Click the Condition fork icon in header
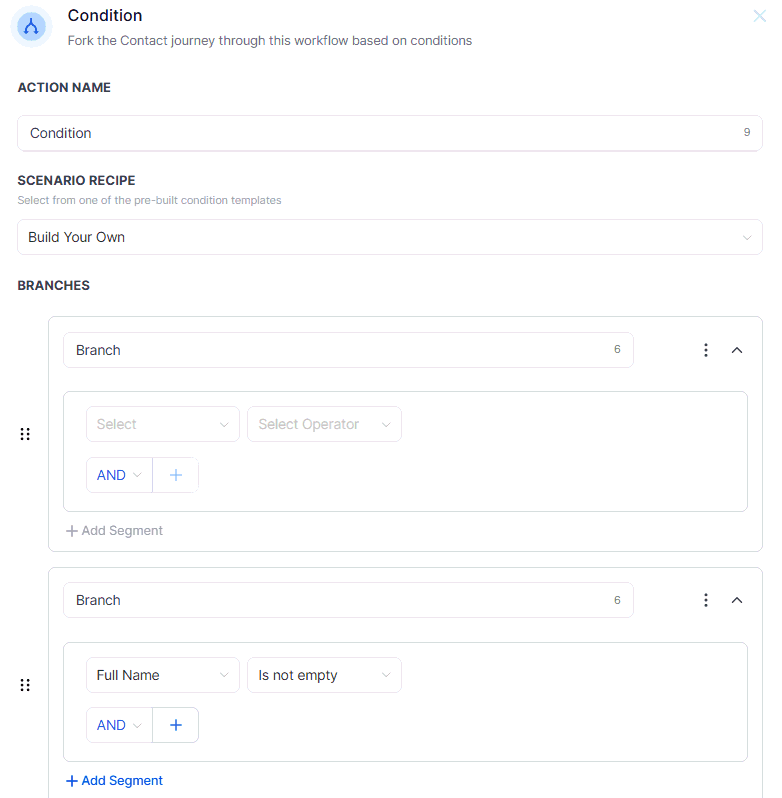782x798 pixels. (32, 27)
